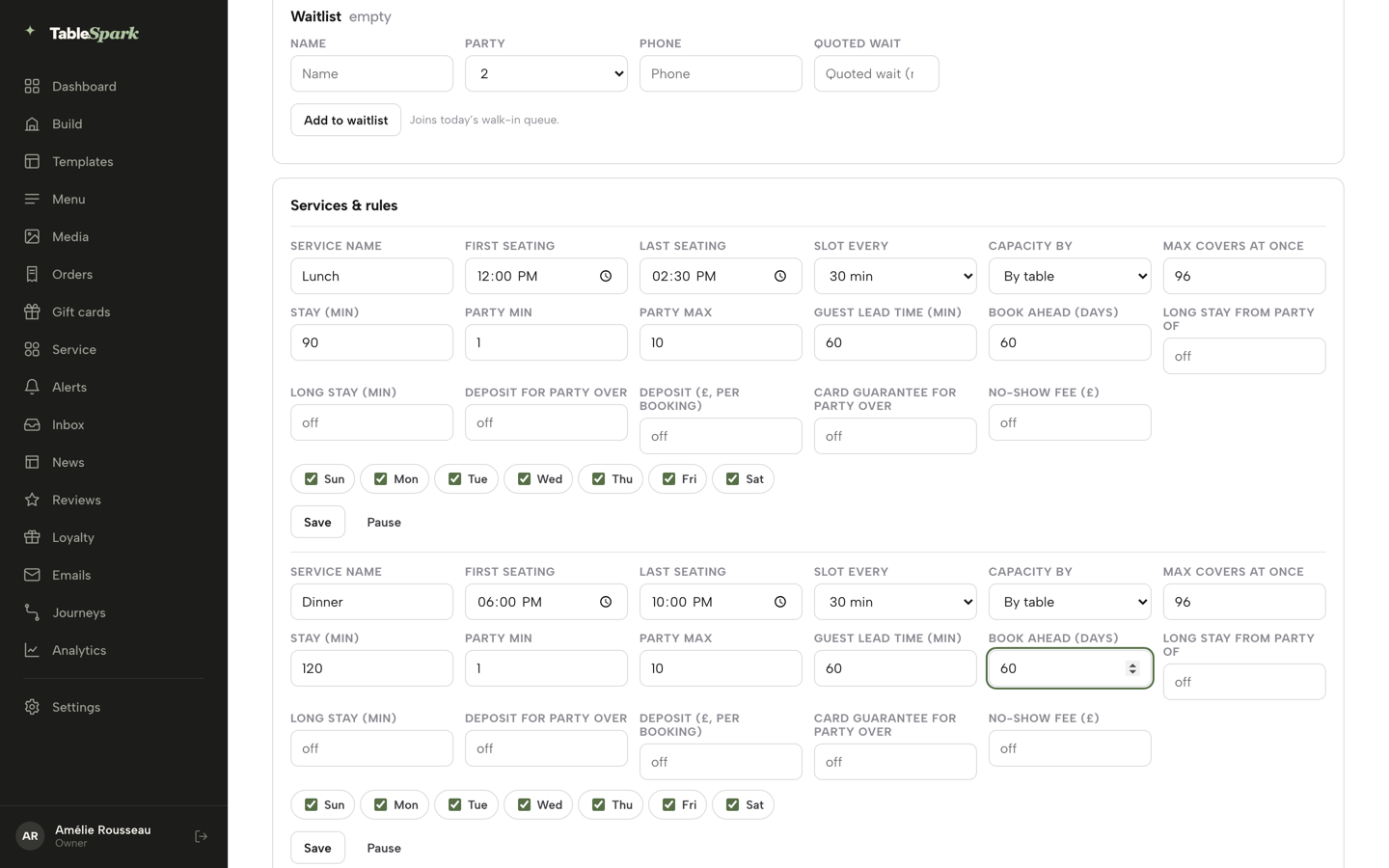Click the Lunch Max covers at once field

click(1244, 276)
